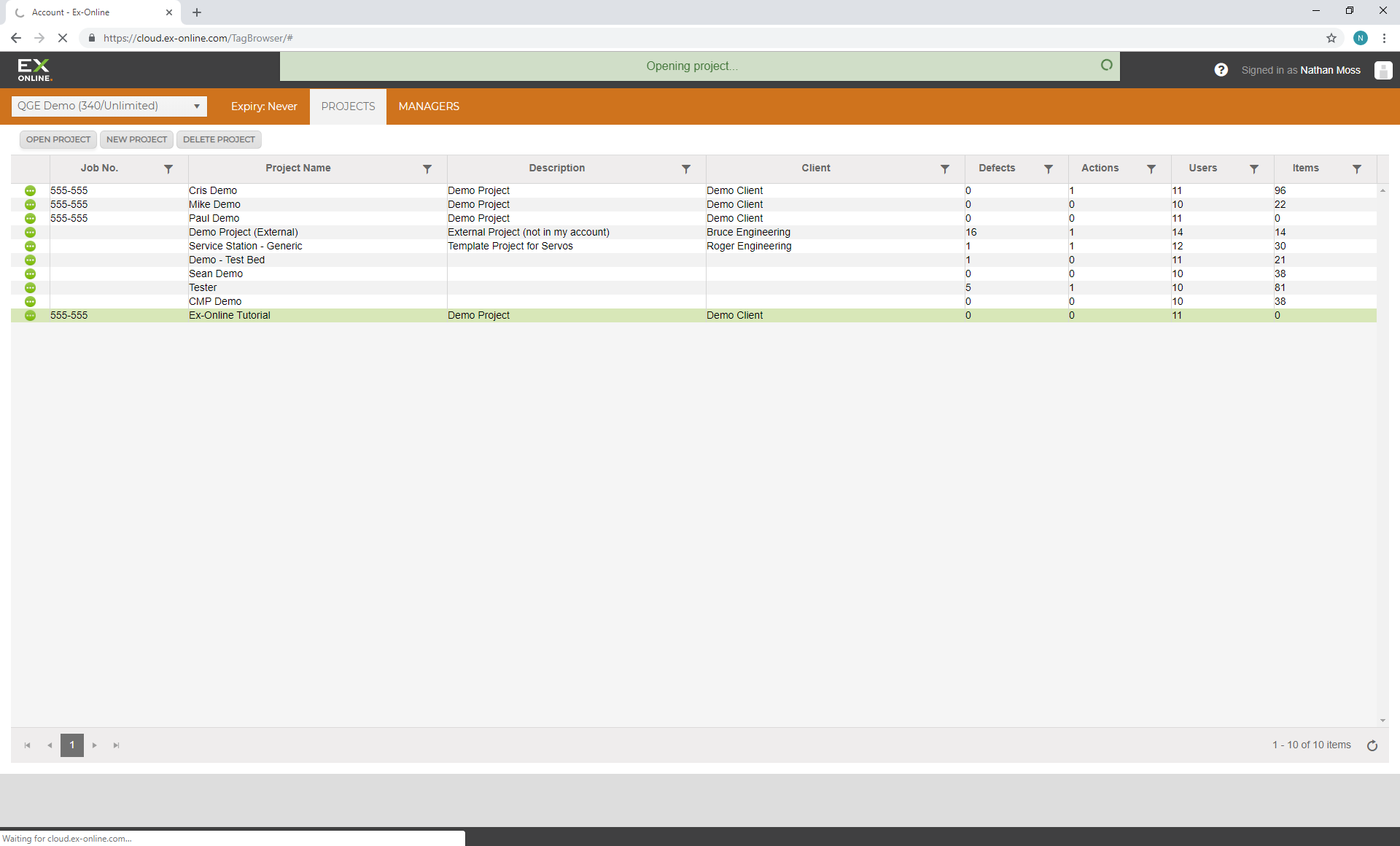Click the DELETE PROJECT button
The width and height of the screenshot is (1400, 846).
click(219, 139)
